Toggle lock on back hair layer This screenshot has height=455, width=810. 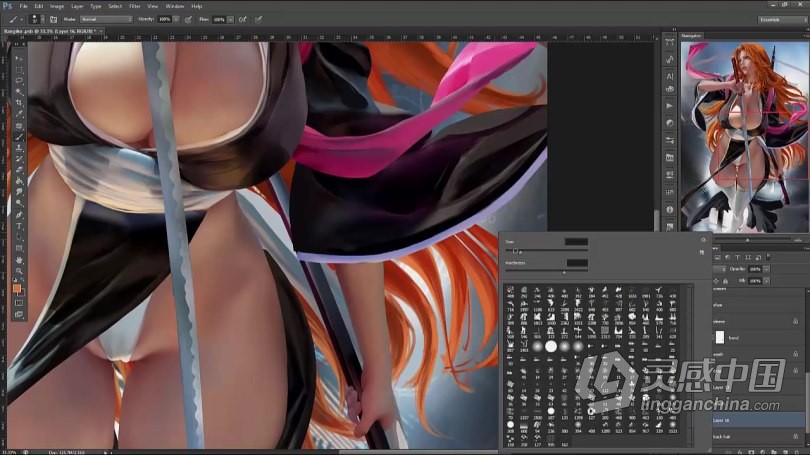(x=796, y=436)
